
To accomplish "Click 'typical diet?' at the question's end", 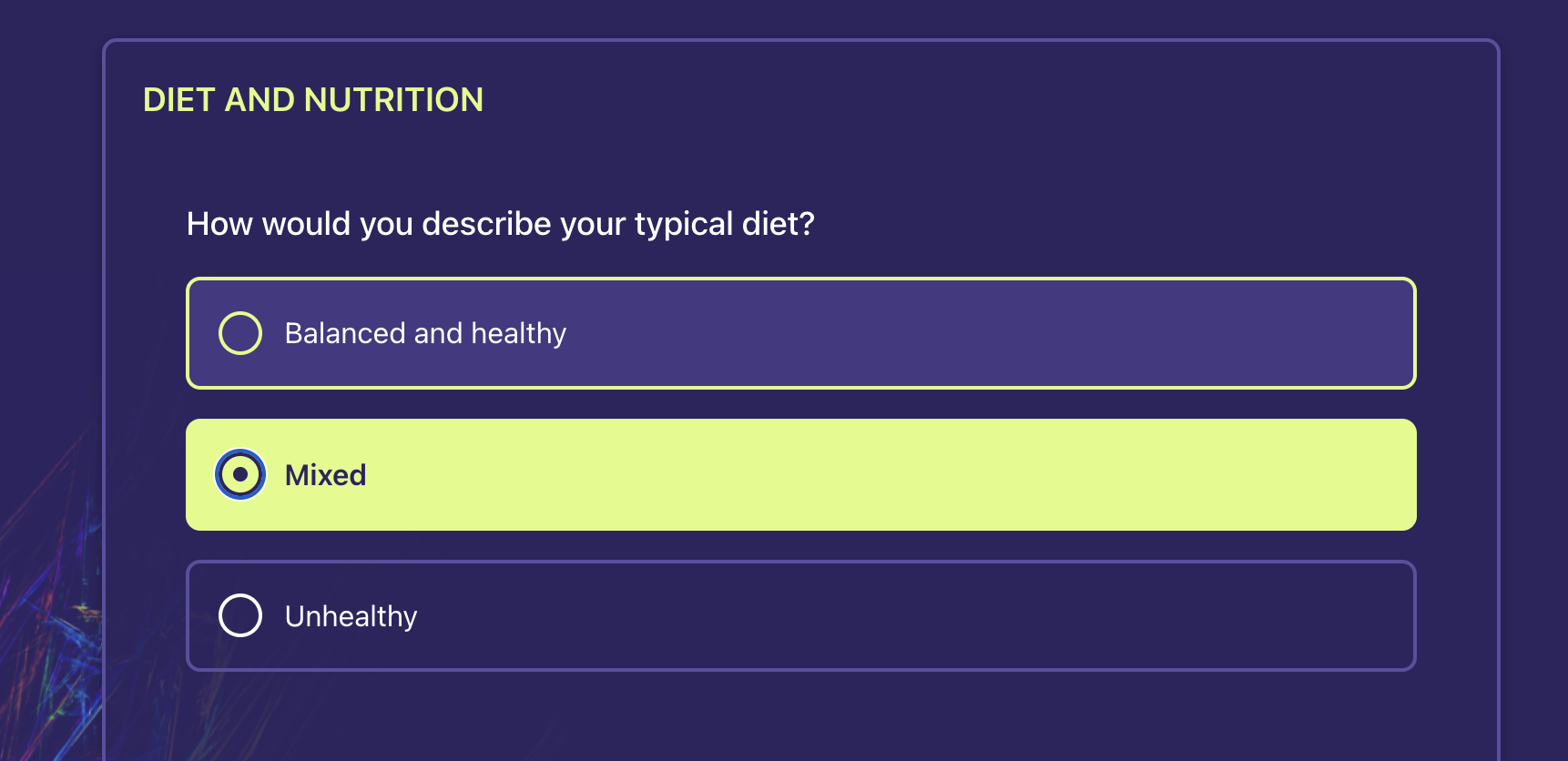I will click(x=724, y=224).
